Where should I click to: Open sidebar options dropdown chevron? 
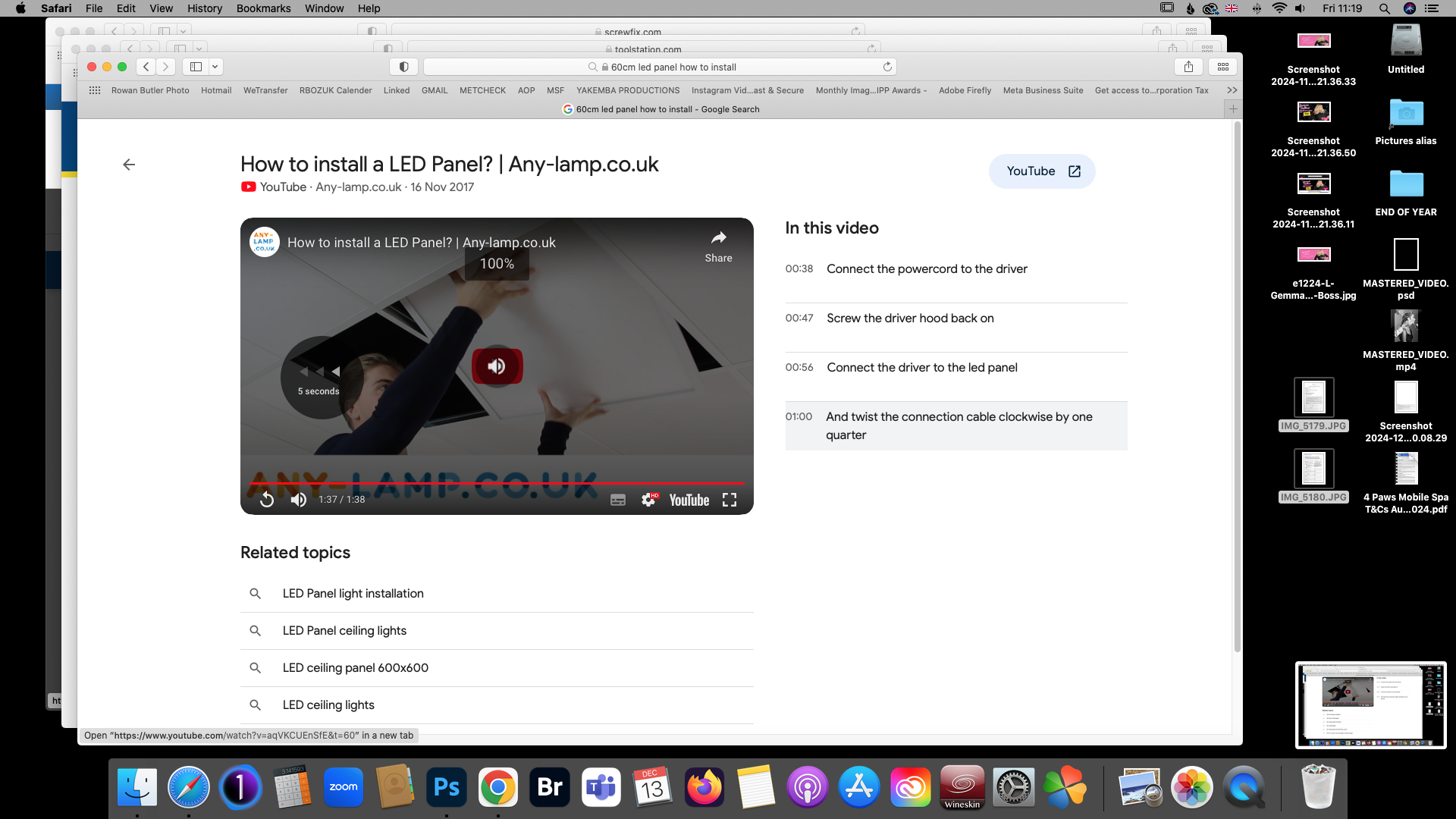click(x=215, y=67)
